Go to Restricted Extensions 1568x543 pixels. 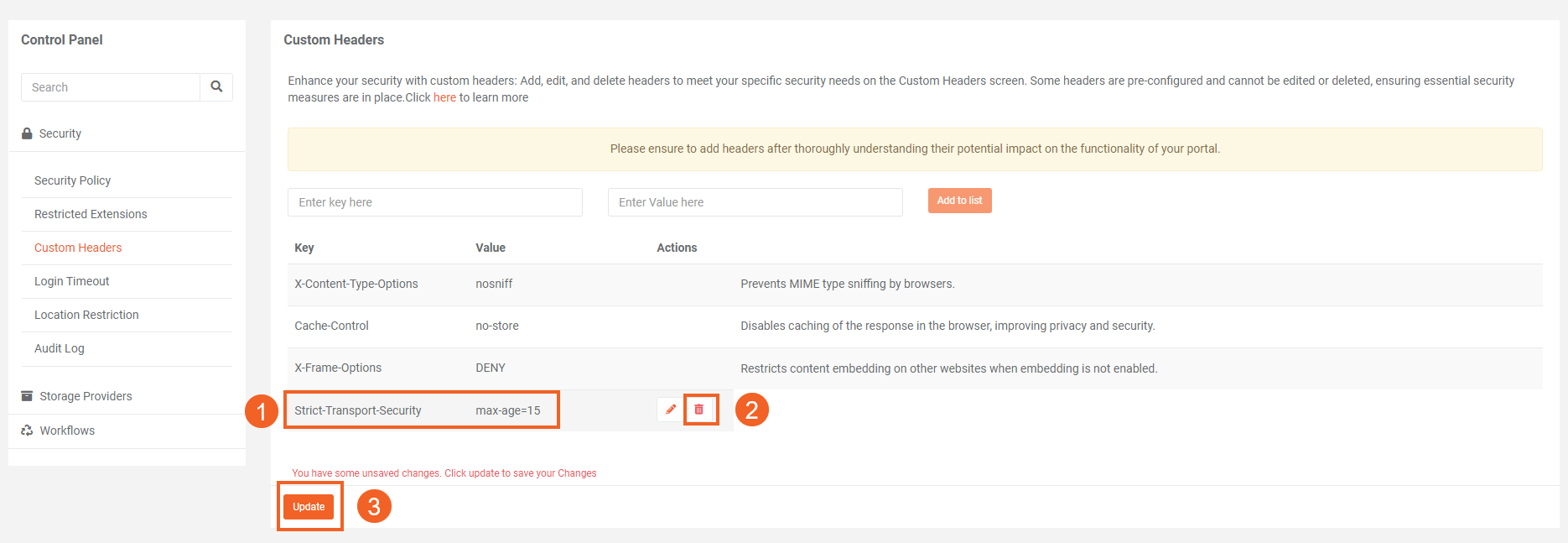point(91,214)
